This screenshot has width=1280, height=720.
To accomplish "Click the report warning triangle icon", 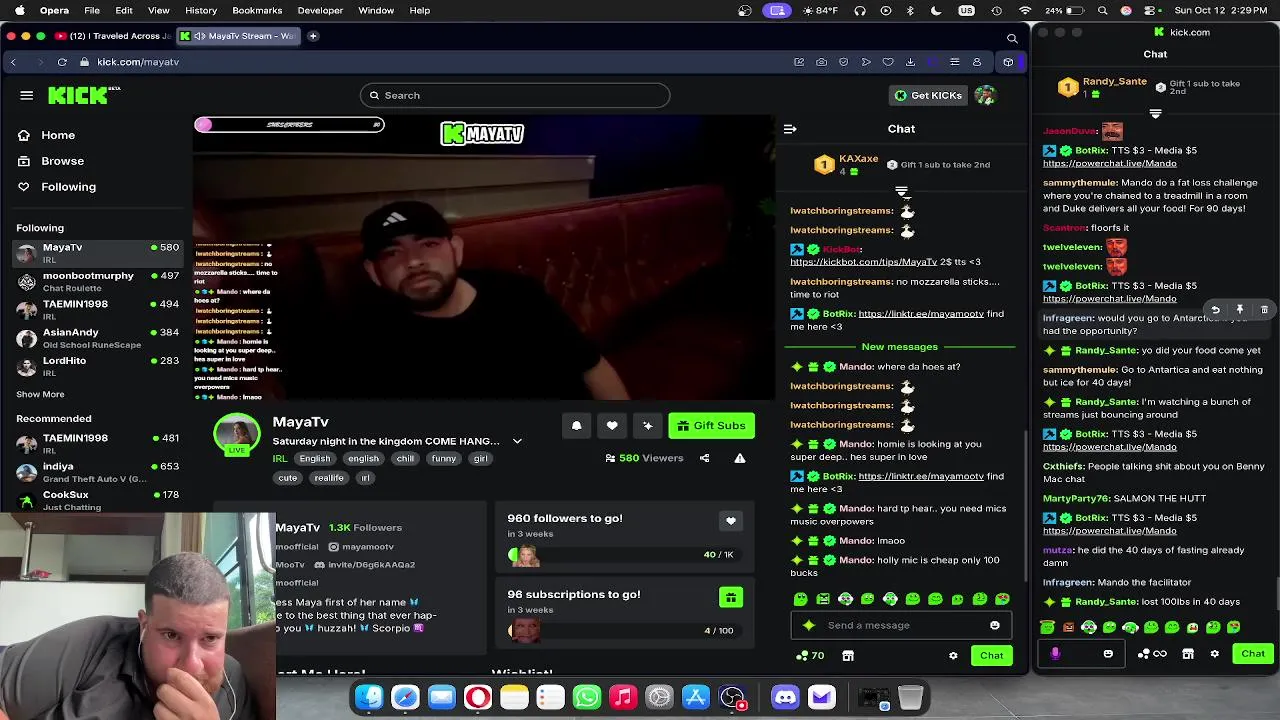I will 740,458.
